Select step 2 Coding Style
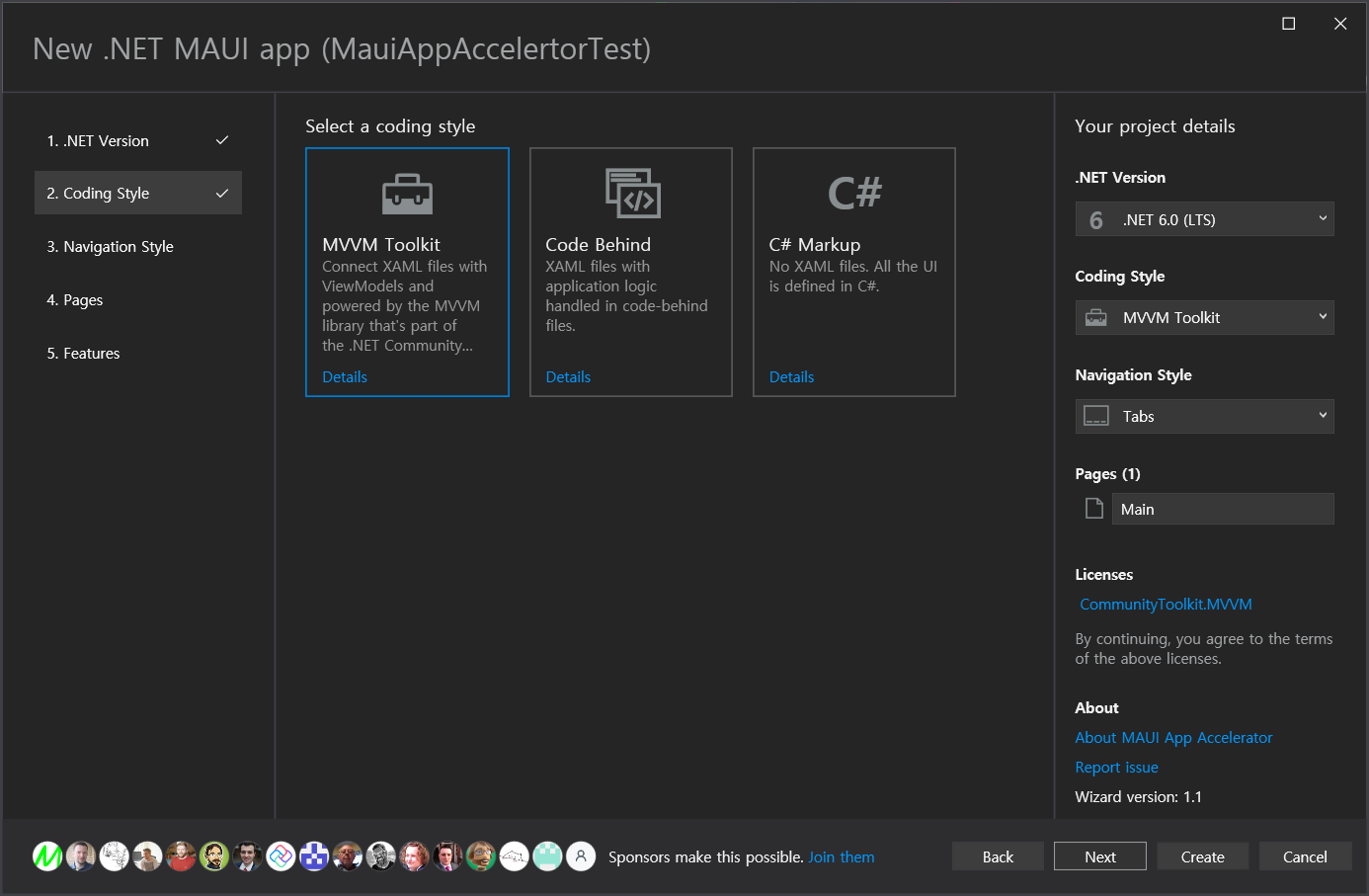1369x896 pixels. [138, 194]
